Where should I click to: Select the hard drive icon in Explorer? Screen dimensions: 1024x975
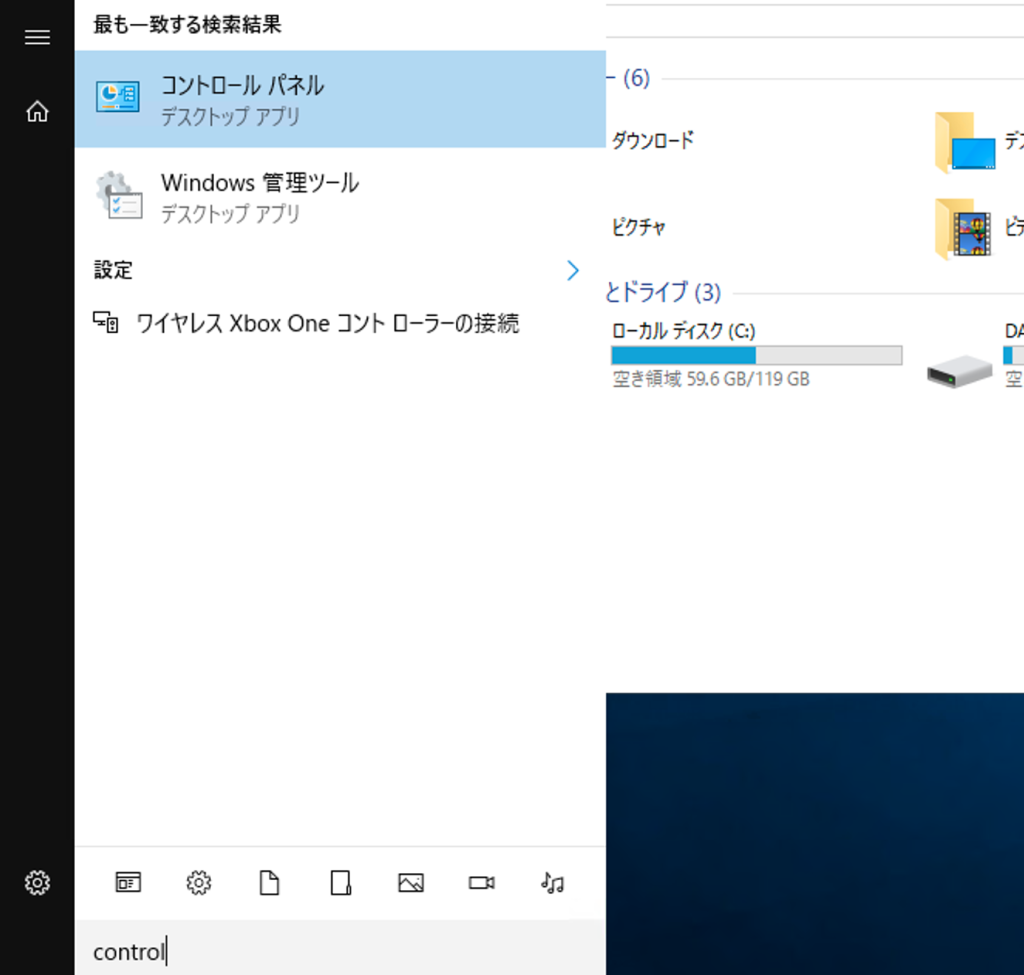click(x=959, y=371)
